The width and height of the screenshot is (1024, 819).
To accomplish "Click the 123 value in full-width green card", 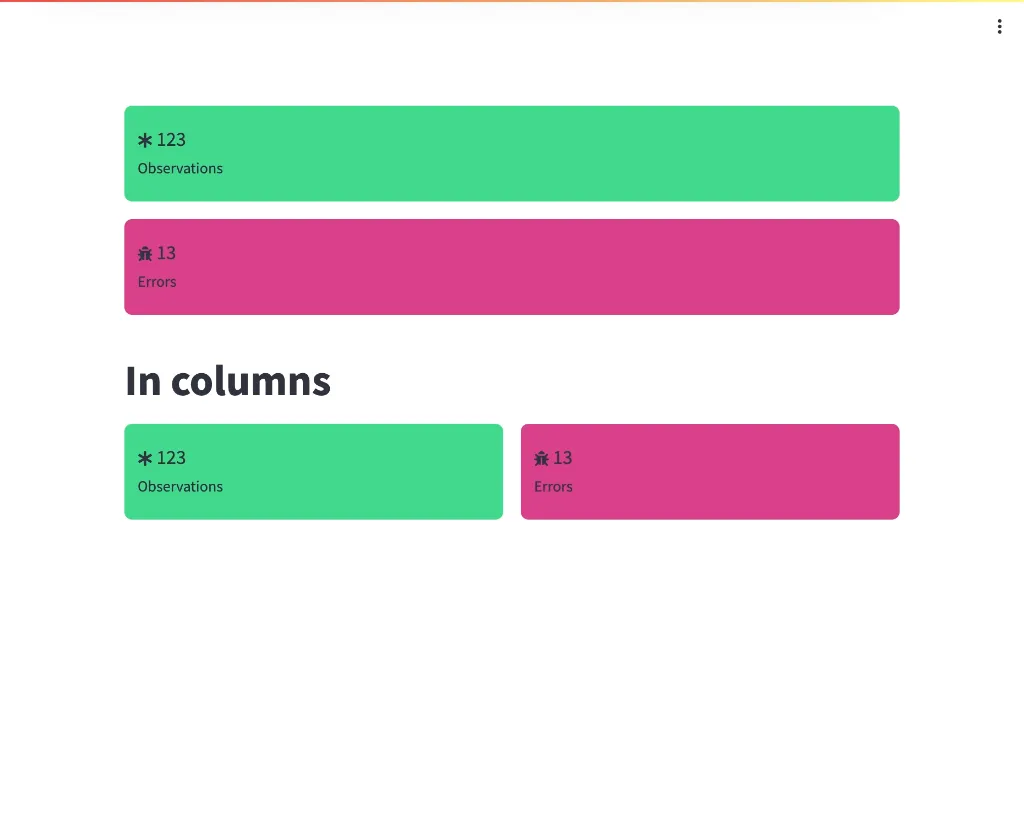I will pyautogui.click(x=171, y=140).
